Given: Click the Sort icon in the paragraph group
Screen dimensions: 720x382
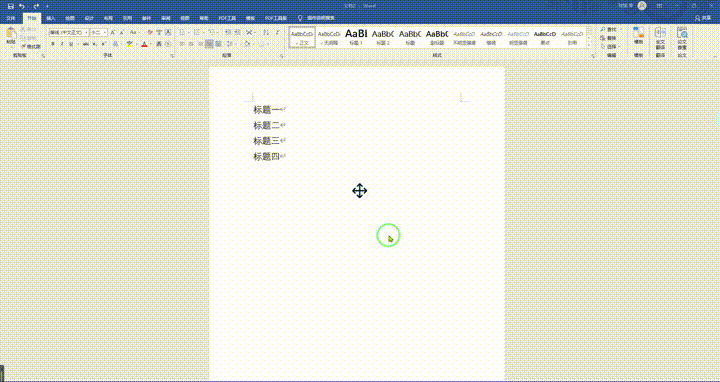Looking at the screenshot, I should pos(265,33).
